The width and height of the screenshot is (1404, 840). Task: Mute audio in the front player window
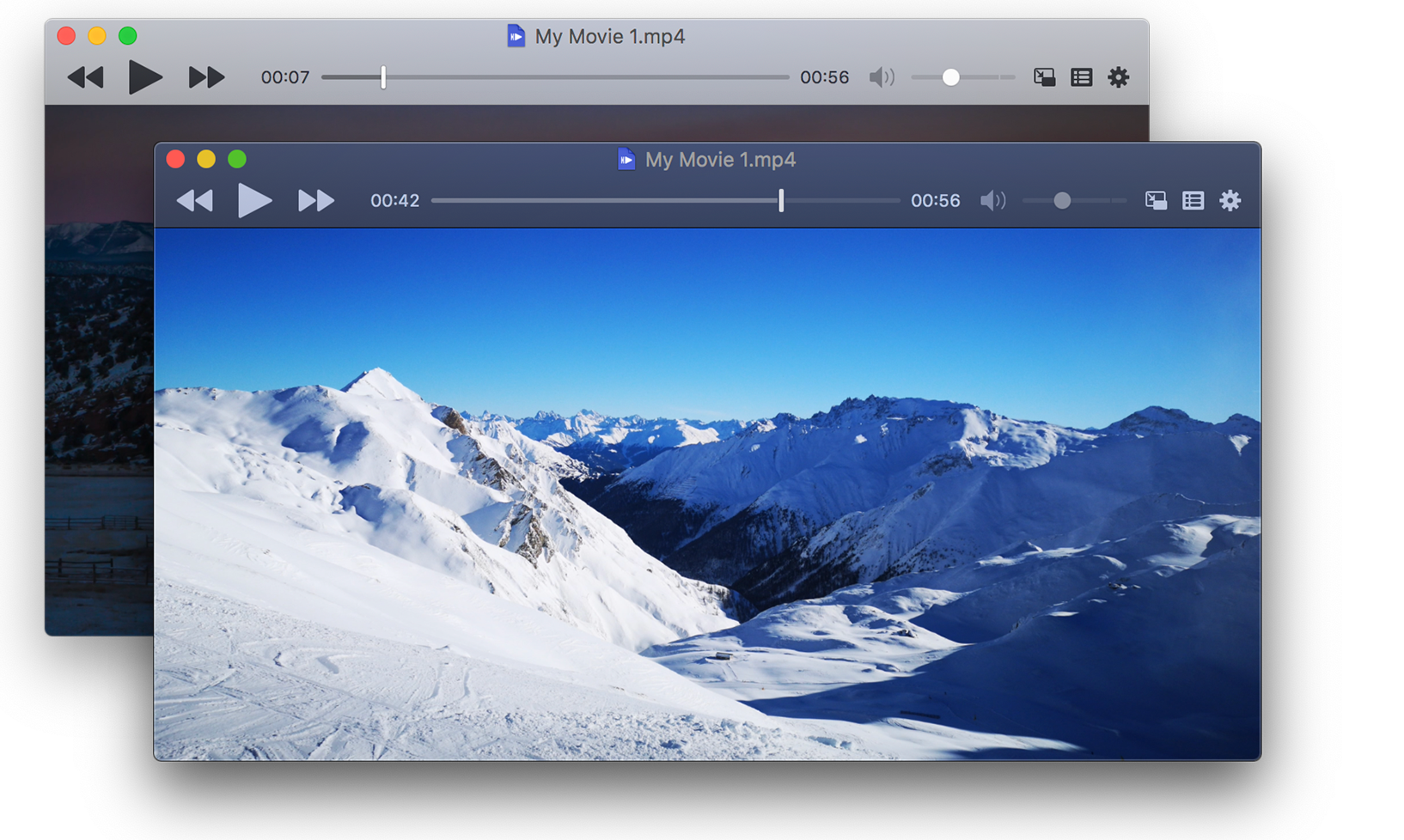tap(992, 200)
